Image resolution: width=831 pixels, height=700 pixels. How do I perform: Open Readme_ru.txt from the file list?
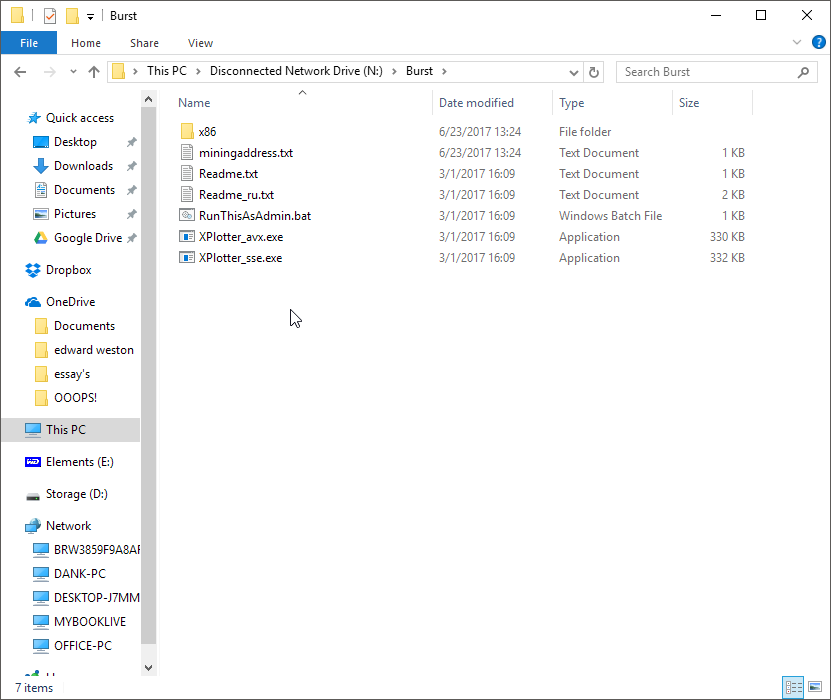tap(232, 194)
